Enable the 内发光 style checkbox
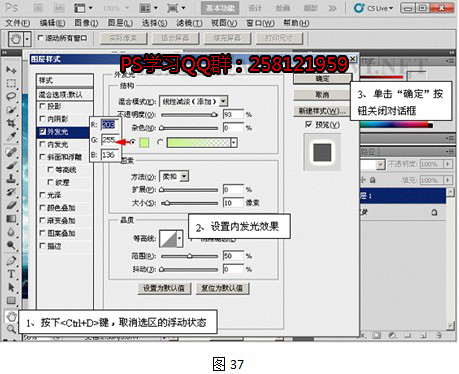Image resolution: width=459 pixels, height=374 pixels. pyautogui.click(x=42, y=144)
